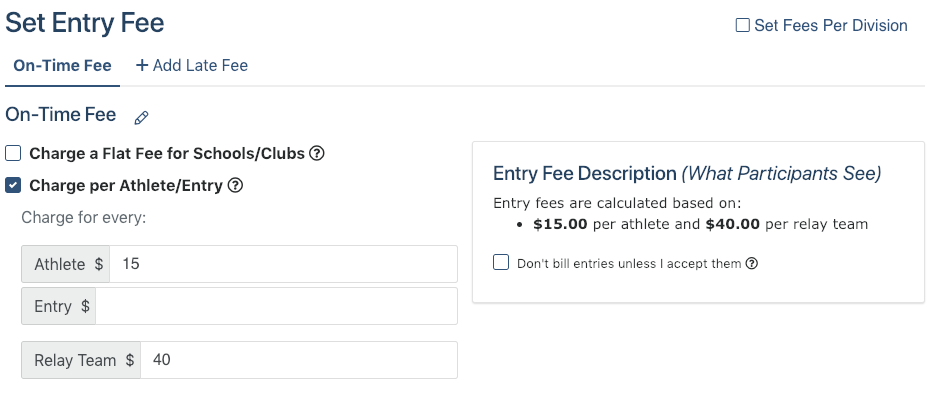
Task: Click the Charge per Athlete/Entry label text
Action: (x=126, y=185)
